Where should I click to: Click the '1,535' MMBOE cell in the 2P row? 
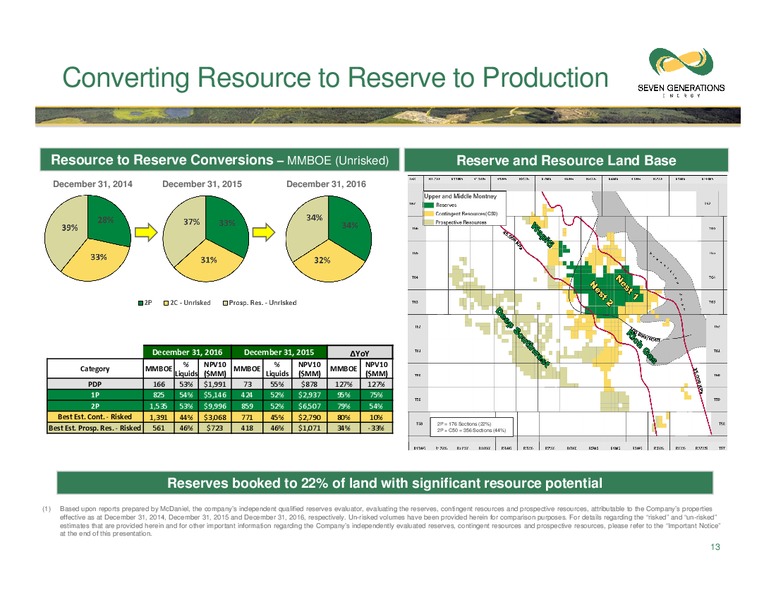[158, 406]
